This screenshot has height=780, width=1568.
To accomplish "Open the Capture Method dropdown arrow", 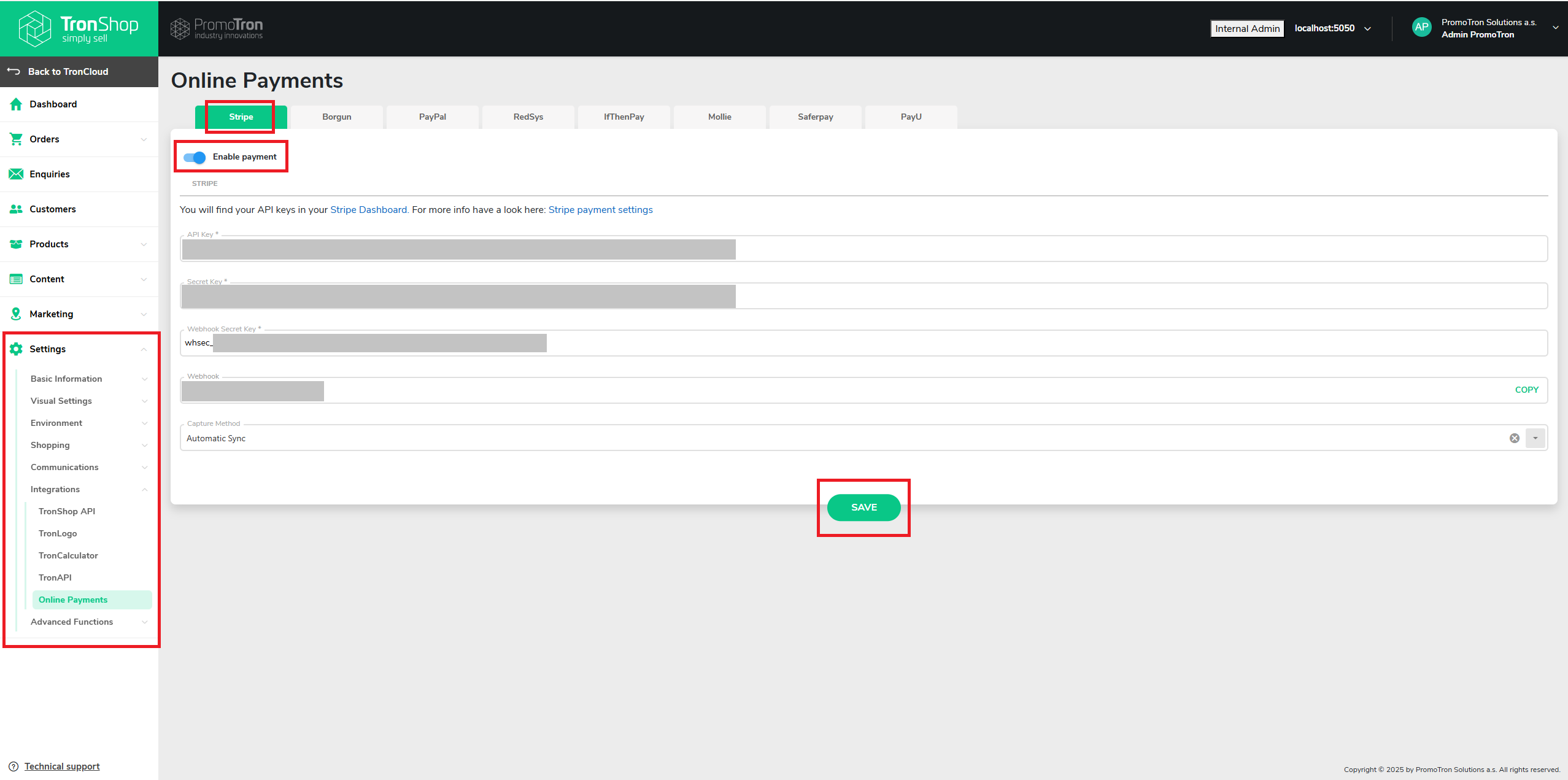I will pyautogui.click(x=1535, y=438).
